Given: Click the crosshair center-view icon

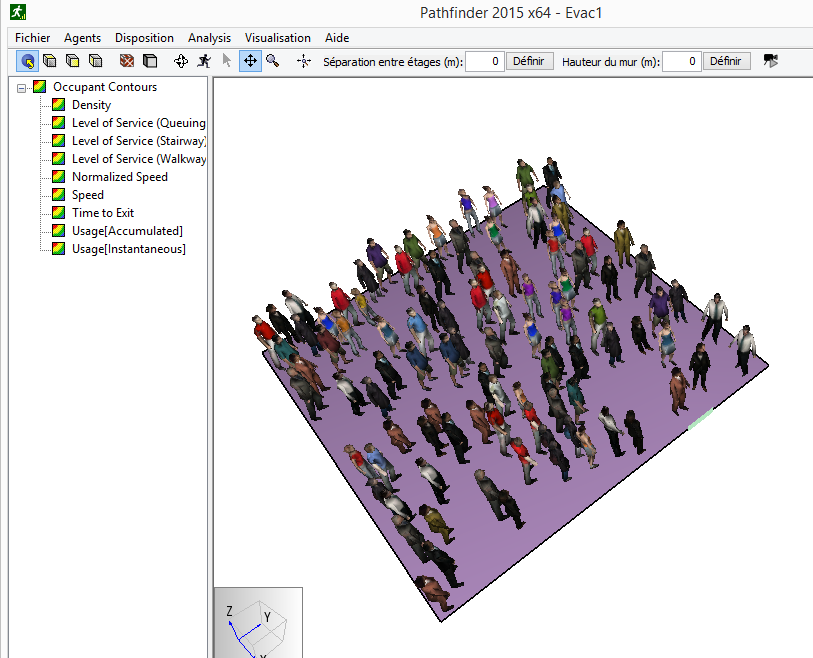Looking at the screenshot, I should tap(304, 61).
